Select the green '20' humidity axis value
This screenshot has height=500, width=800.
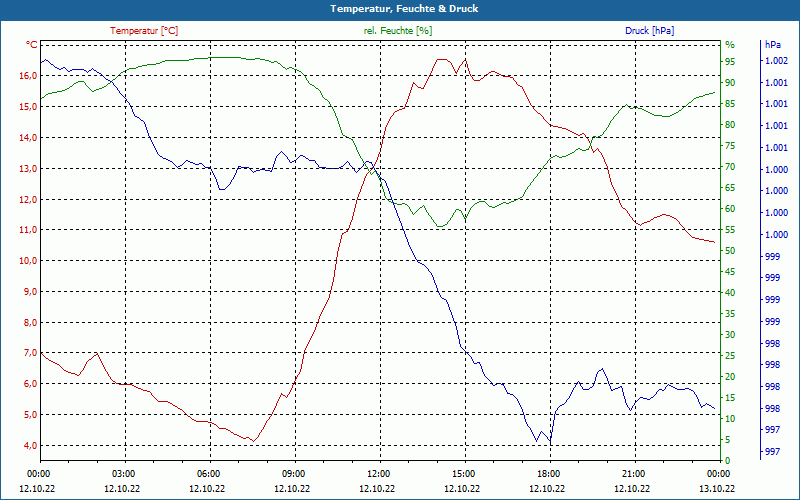coord(730,377)
